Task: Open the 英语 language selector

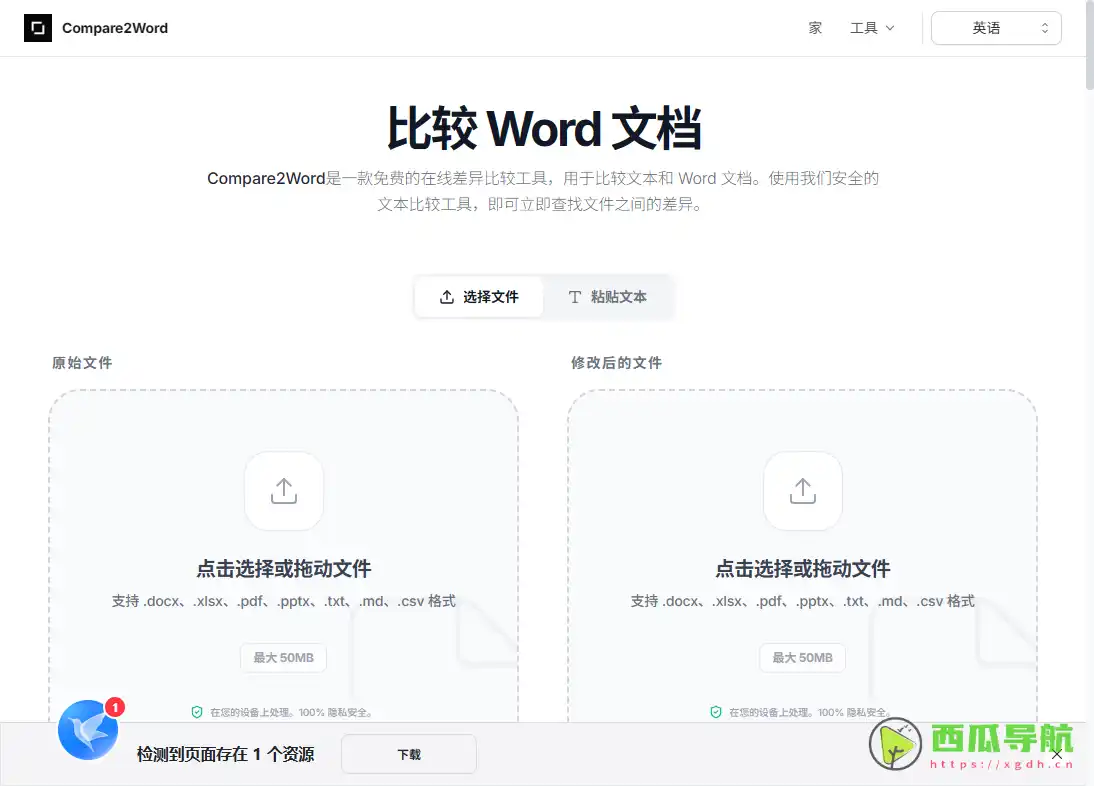Action: point(995,28)
